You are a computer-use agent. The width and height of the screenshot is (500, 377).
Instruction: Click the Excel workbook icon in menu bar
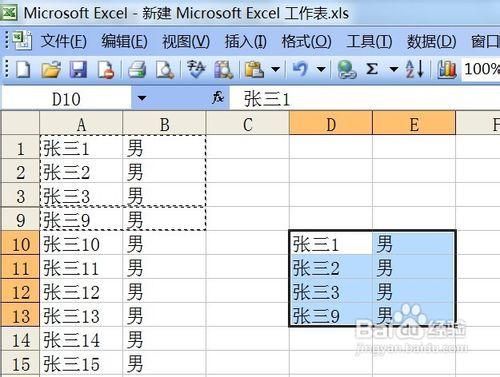[22, 40]
